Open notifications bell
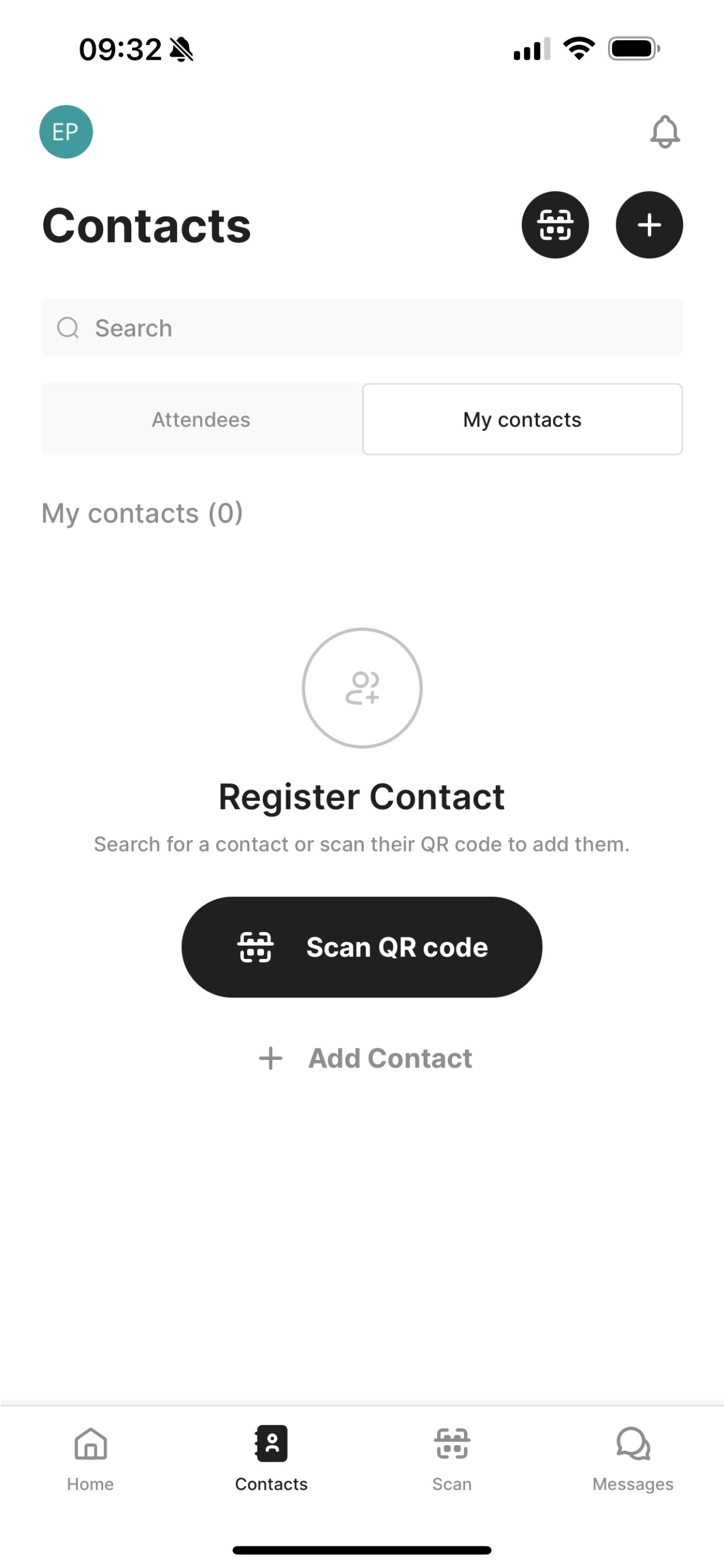The image size is (724, 1568). (665, 131)
